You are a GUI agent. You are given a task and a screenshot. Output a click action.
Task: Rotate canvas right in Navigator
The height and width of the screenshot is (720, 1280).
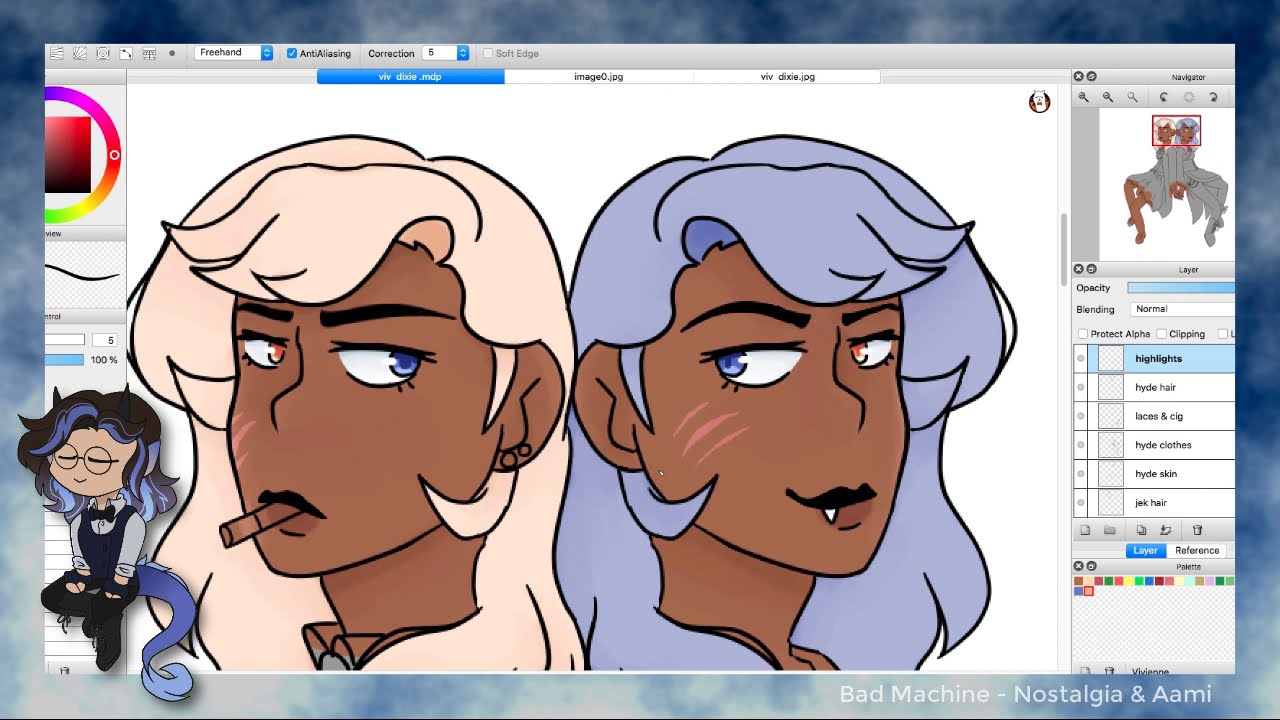[x=1213, y=97]
